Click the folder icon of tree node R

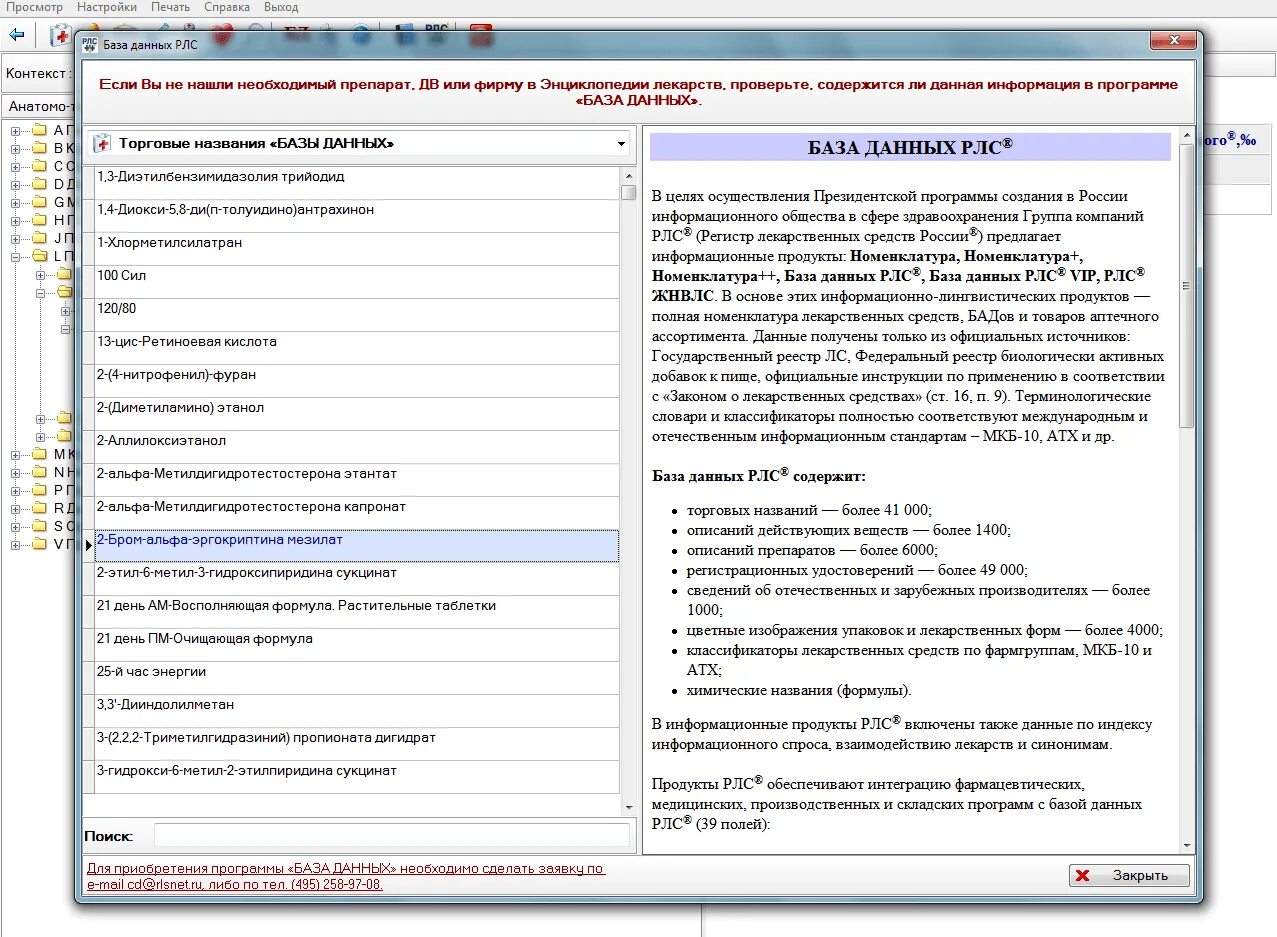coord(39,508)
